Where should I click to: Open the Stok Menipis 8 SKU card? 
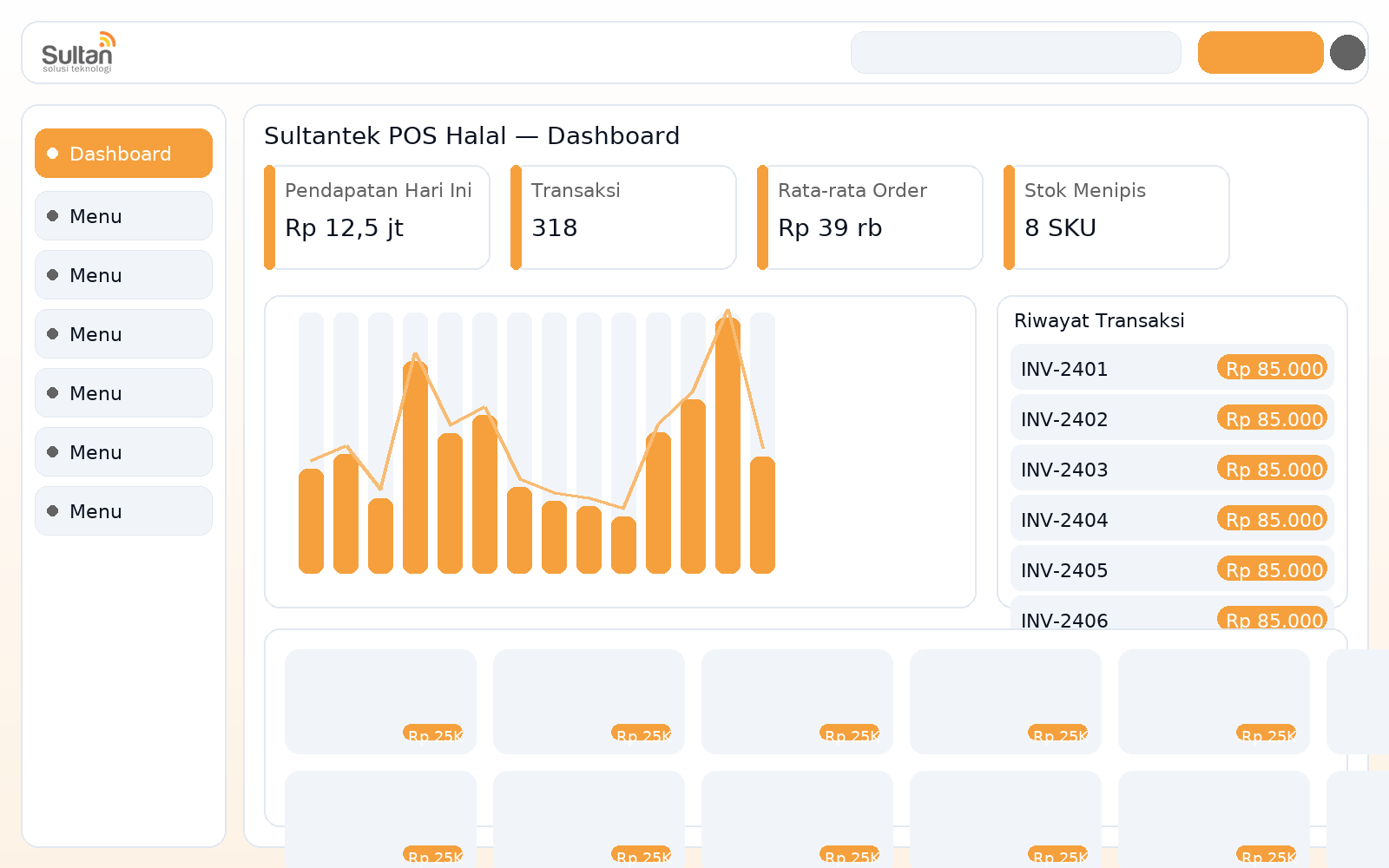(1116, 217)
